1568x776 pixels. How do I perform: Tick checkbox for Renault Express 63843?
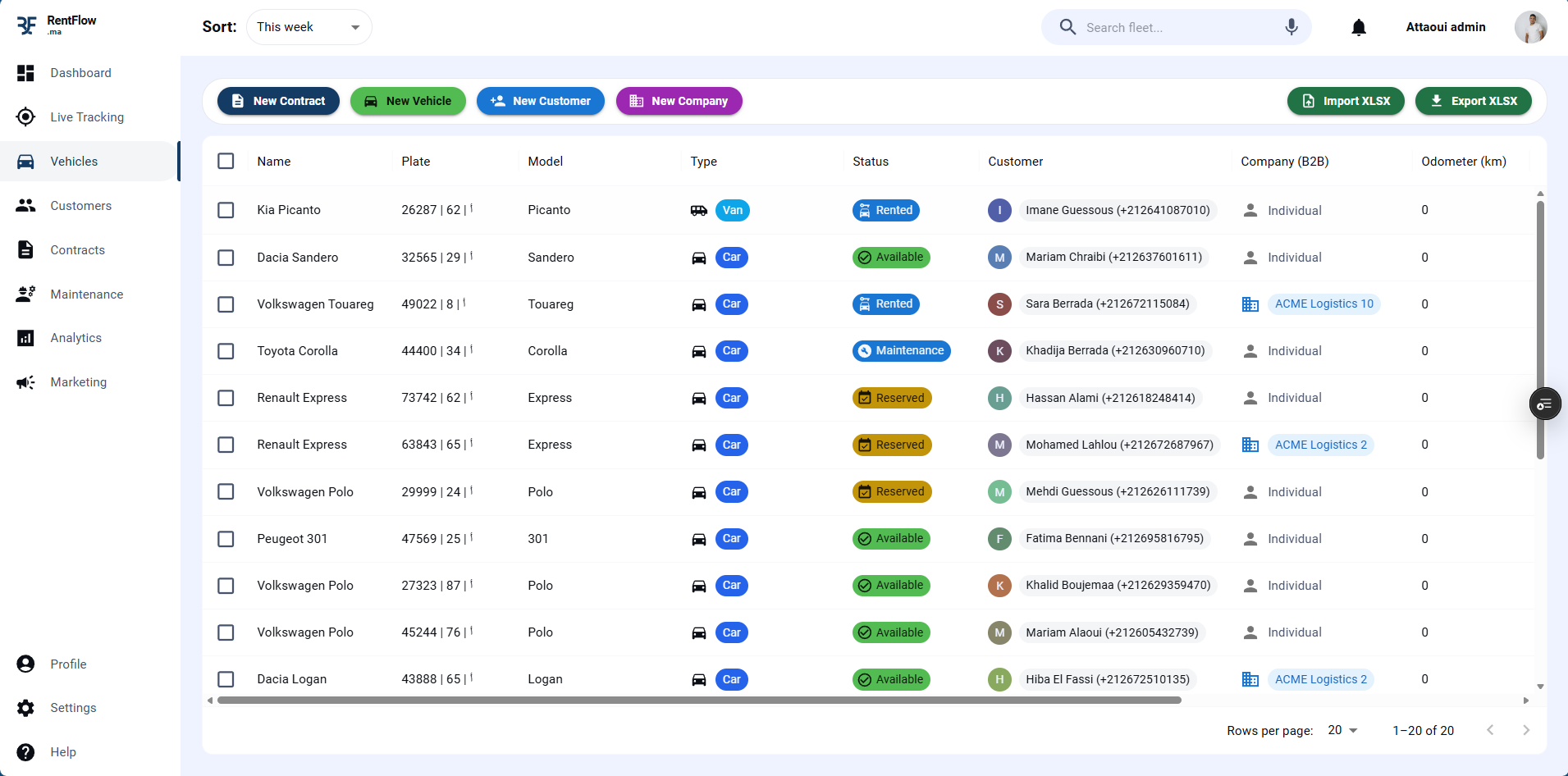(226, 445)
